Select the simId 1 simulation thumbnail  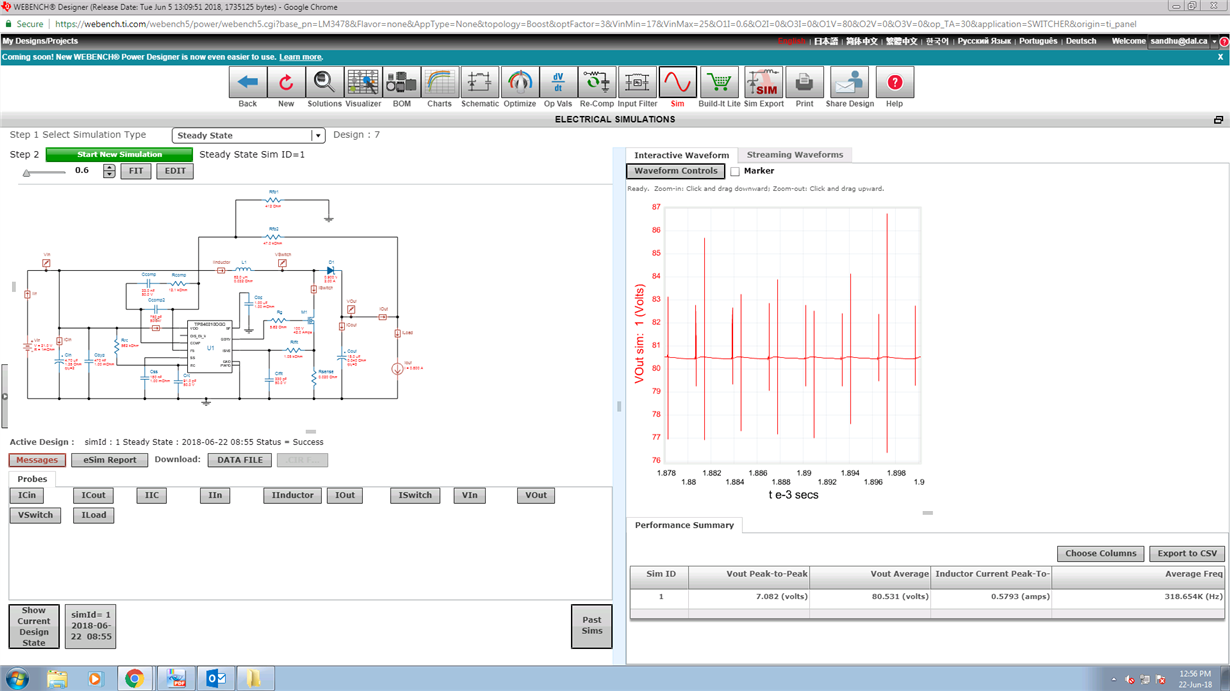(91, 626)
